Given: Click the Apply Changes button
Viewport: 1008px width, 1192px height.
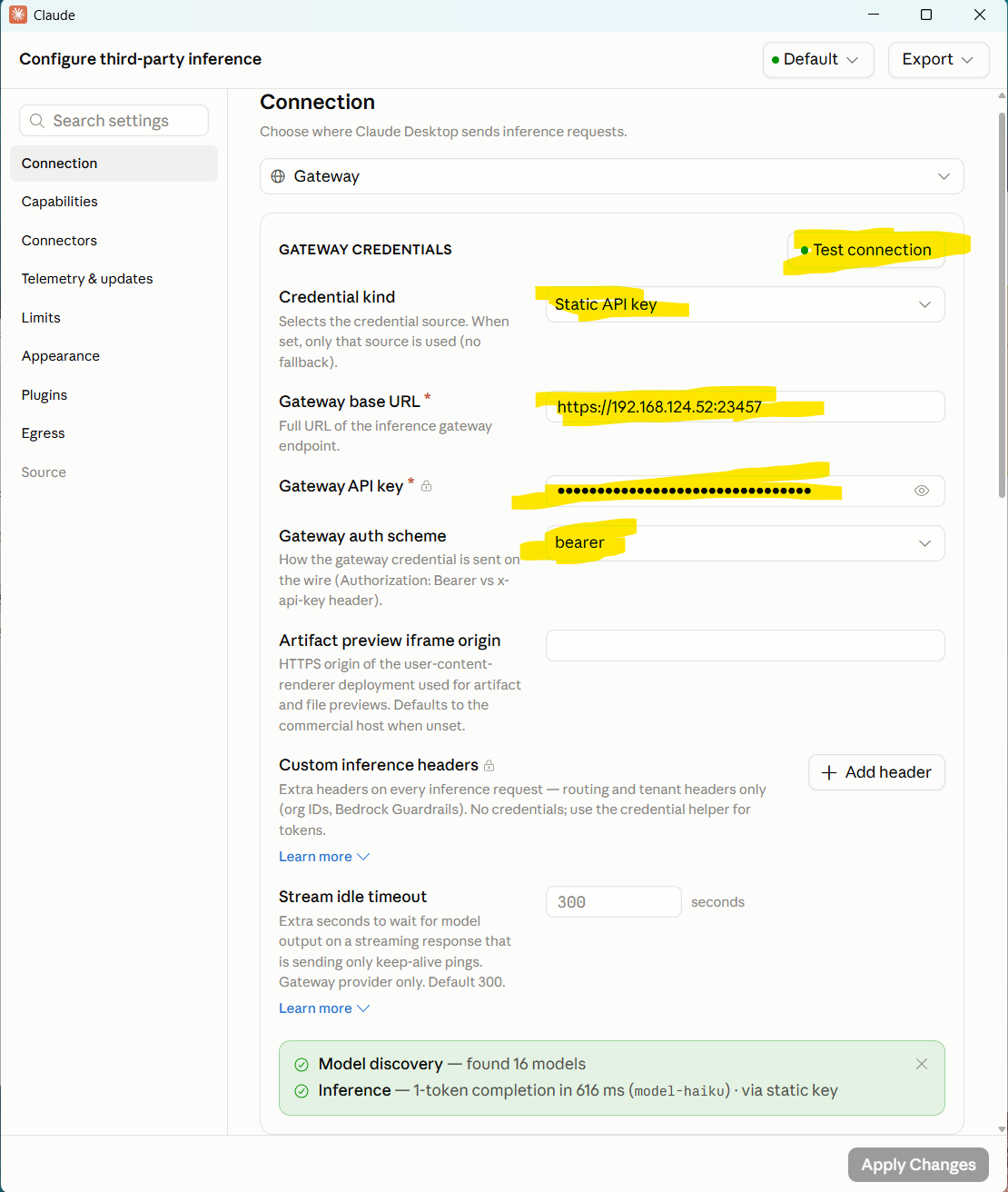Looking at the screenshot, I should (x=918, y=1165).
